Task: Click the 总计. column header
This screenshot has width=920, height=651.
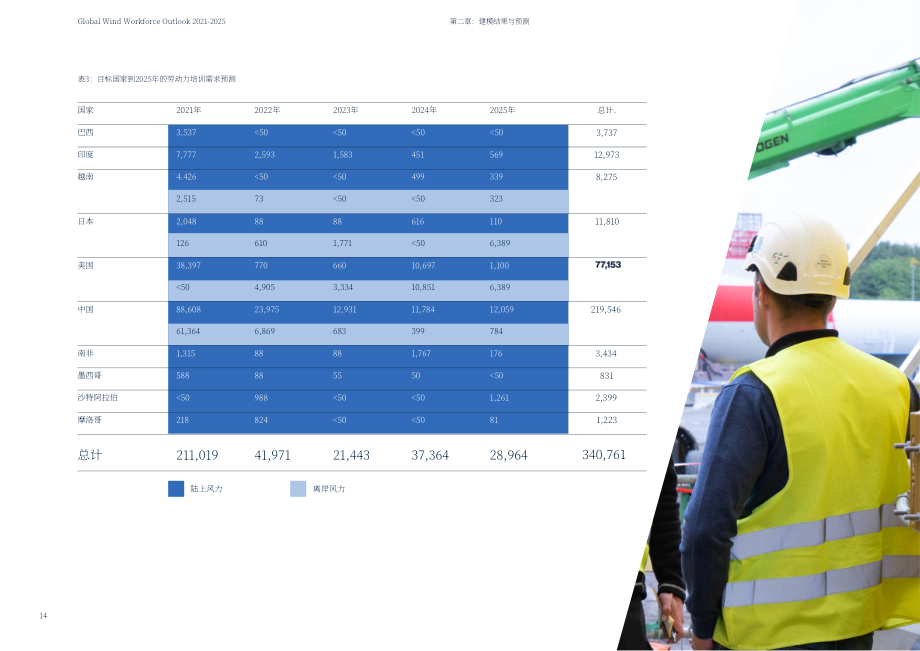Action: coord(607,110)
